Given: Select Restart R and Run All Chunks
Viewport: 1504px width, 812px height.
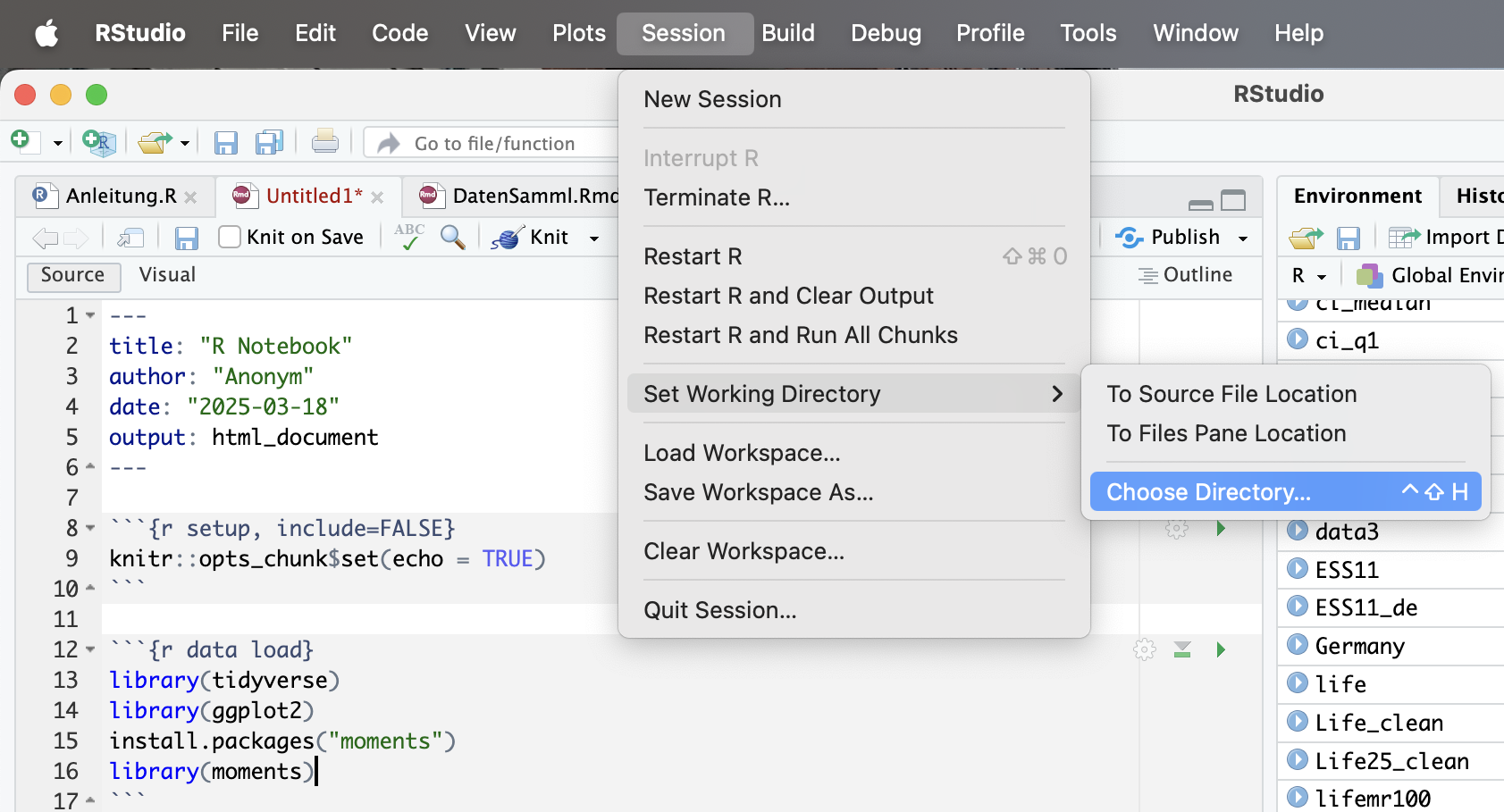Looking at the screenshot, I should [853, 335].
